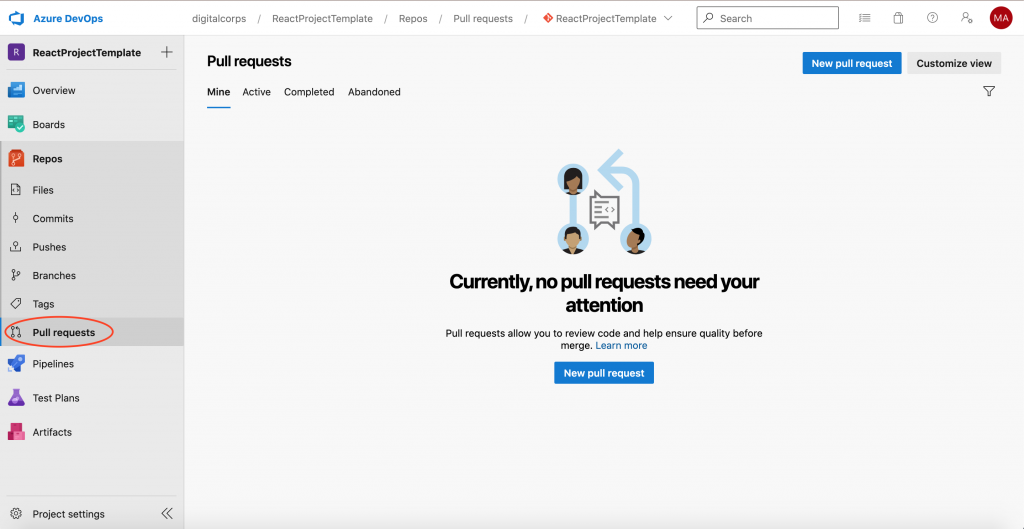The height and width of the screenshot is (529, 1024).
Task: Open Artifacts in the sidebar
Action: click(x=52, y=432)
